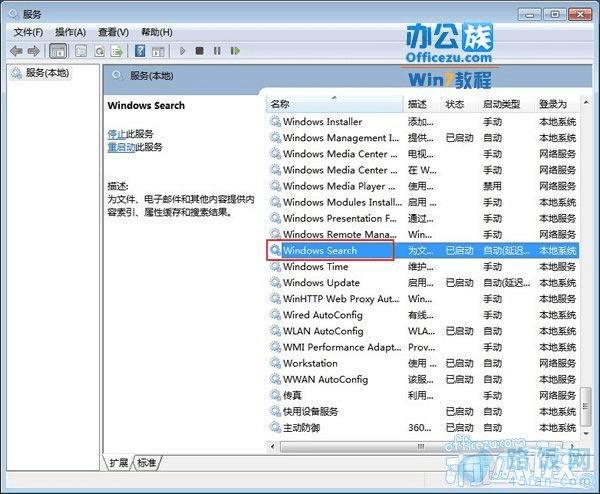Click the Restart Service icon
Image resolution: width=600 pixels, height=494 pixels.
pyautogui.click(x=235, y=51)
